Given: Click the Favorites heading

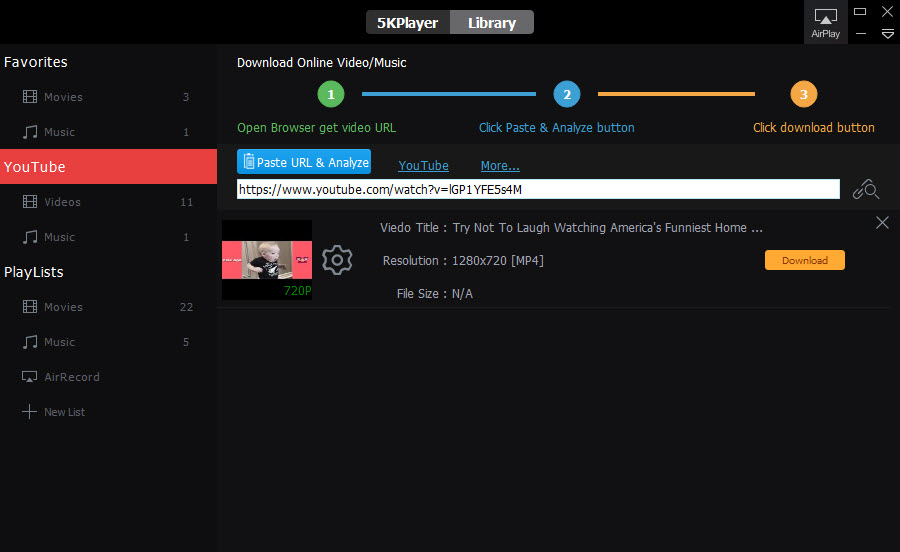Looking at the screenshot, I should pos(36,62).
